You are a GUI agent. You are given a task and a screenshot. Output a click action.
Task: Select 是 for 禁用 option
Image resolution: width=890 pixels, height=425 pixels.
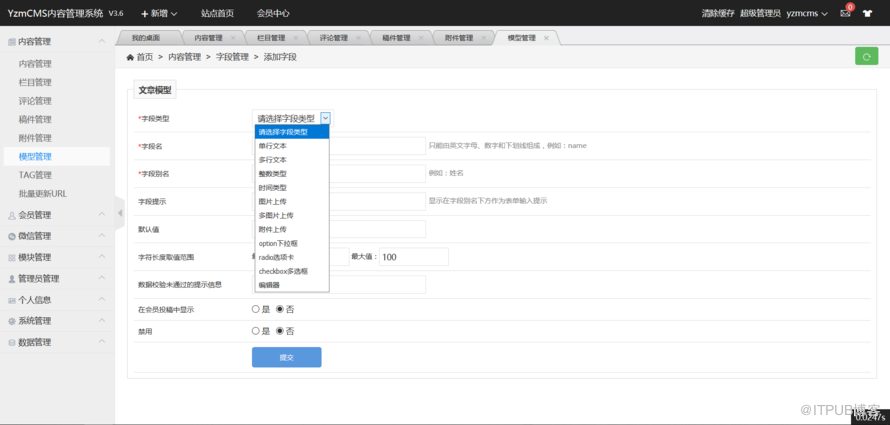255,331
